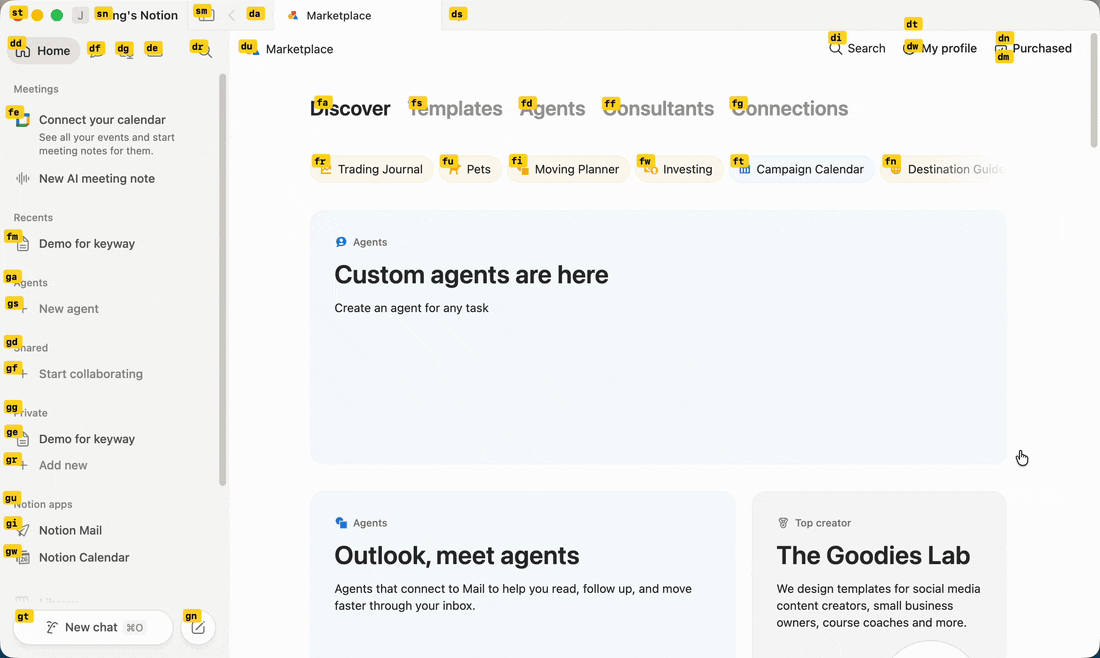Click the Investing chip icon
This screenshot has width=1100, height=658.
[650, 169]
